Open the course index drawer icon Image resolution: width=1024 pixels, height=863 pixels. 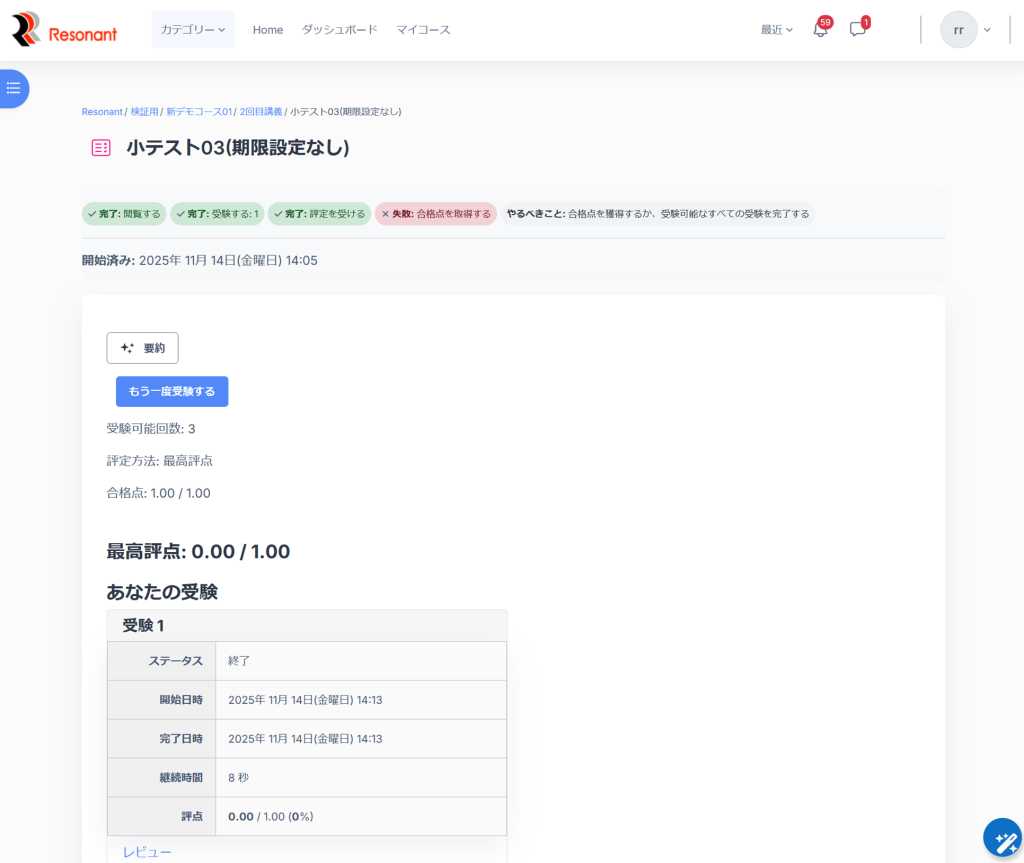14,88
